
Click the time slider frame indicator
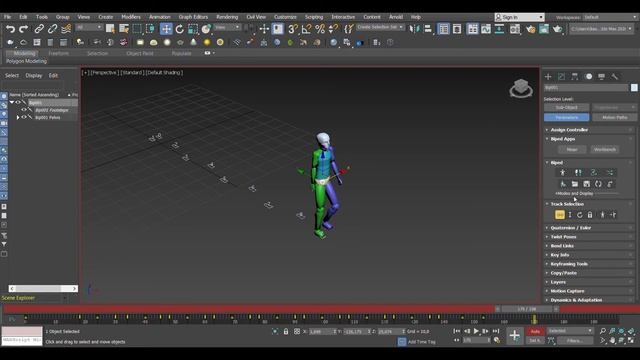click(527, 309)
